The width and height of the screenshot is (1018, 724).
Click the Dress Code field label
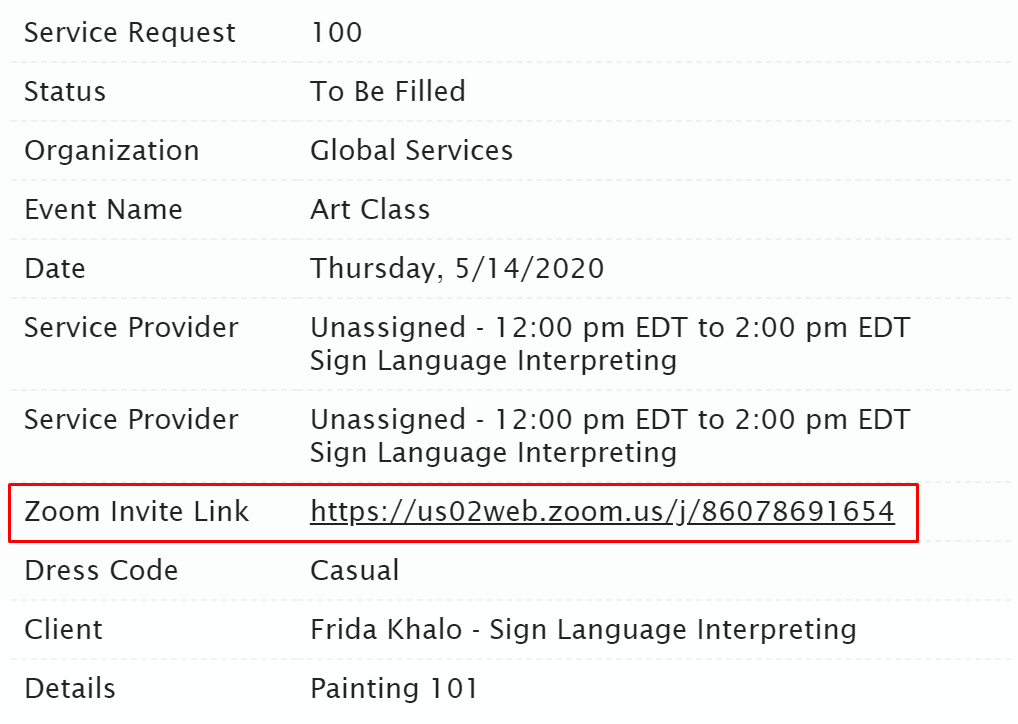click(101, 571)
